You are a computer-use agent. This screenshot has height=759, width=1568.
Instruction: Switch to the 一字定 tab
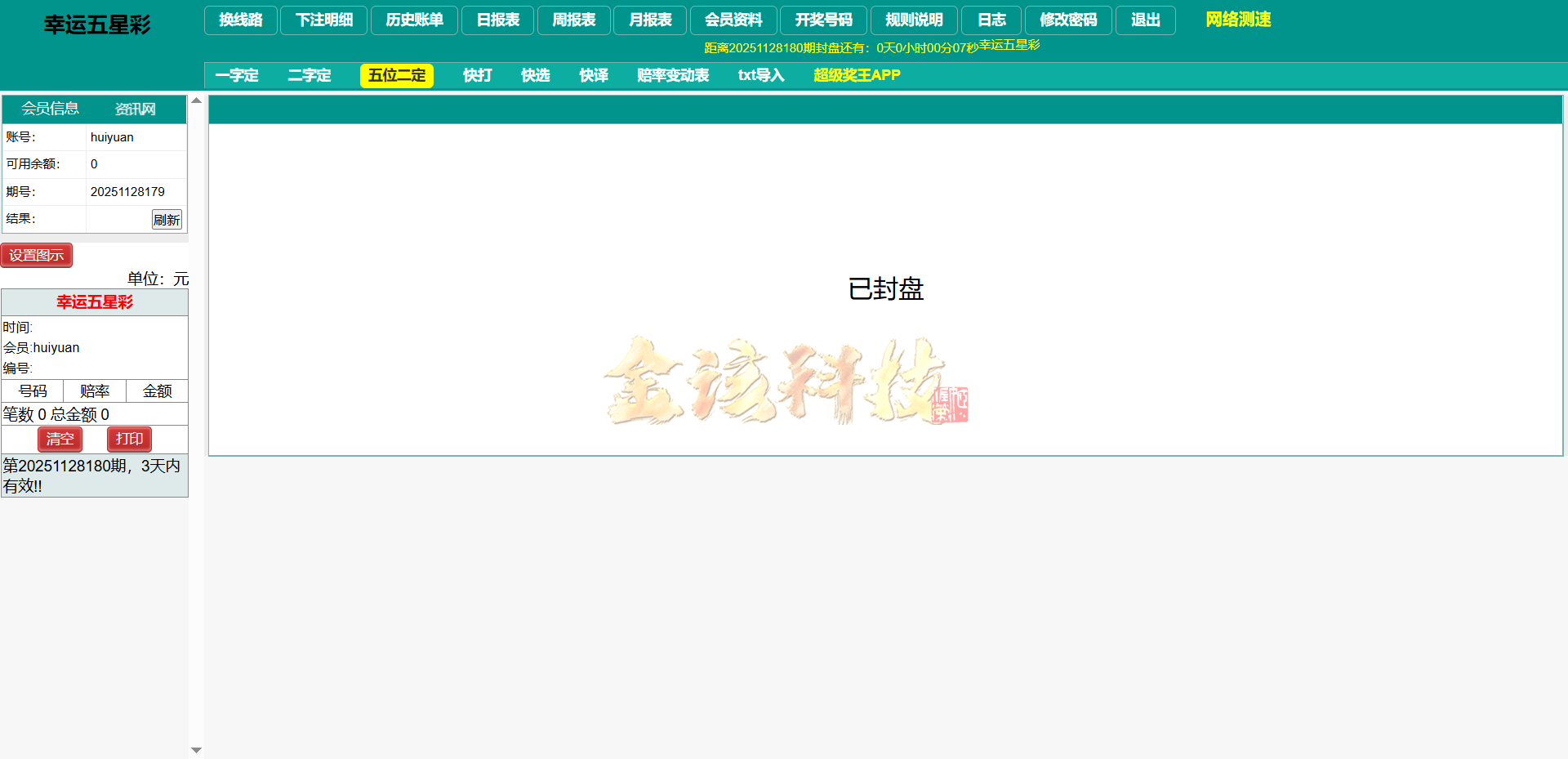click(236, 75)
